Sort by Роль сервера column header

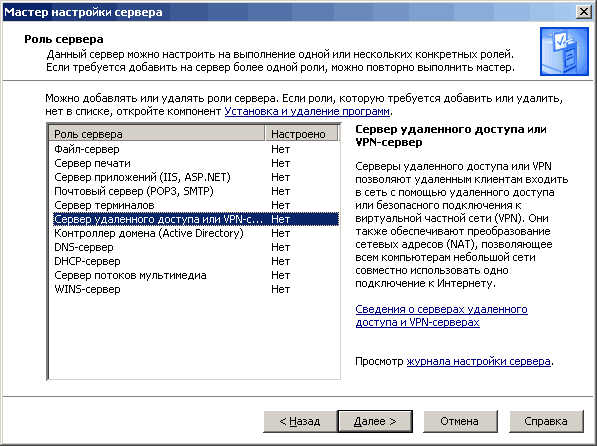click(x=157, y=134)
